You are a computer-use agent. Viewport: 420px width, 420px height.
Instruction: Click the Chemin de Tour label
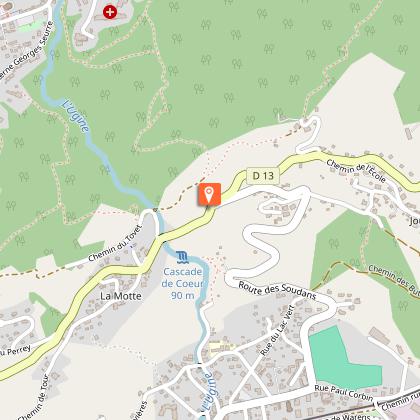[x=34, y=399]
